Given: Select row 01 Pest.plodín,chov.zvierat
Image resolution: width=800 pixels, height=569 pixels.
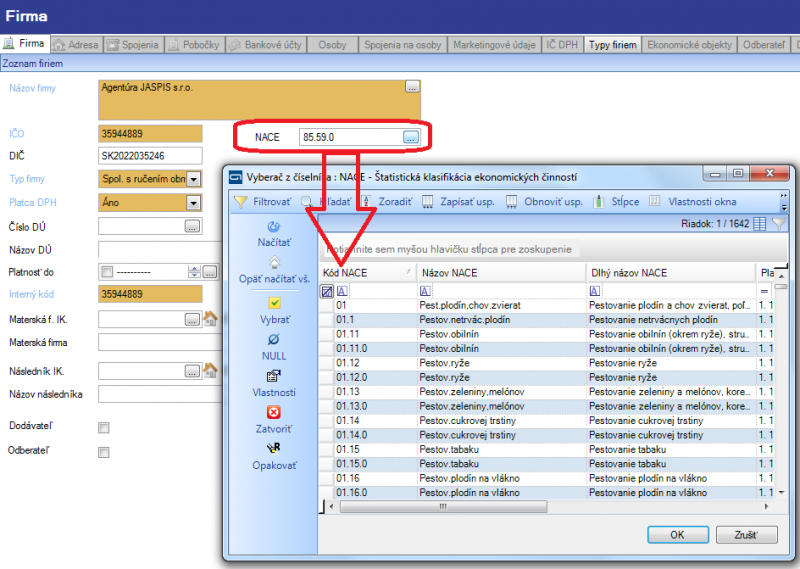Looking at the screenshot, I should (x=546, y=305).
